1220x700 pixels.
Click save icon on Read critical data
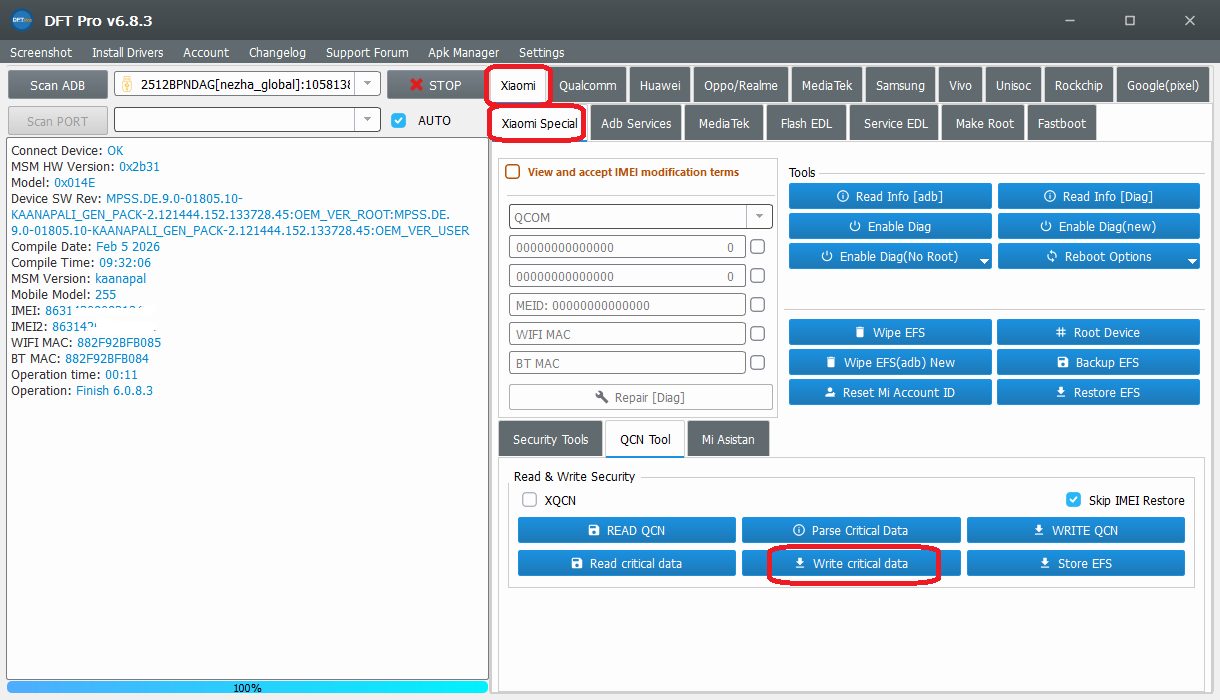pos(576,563)
